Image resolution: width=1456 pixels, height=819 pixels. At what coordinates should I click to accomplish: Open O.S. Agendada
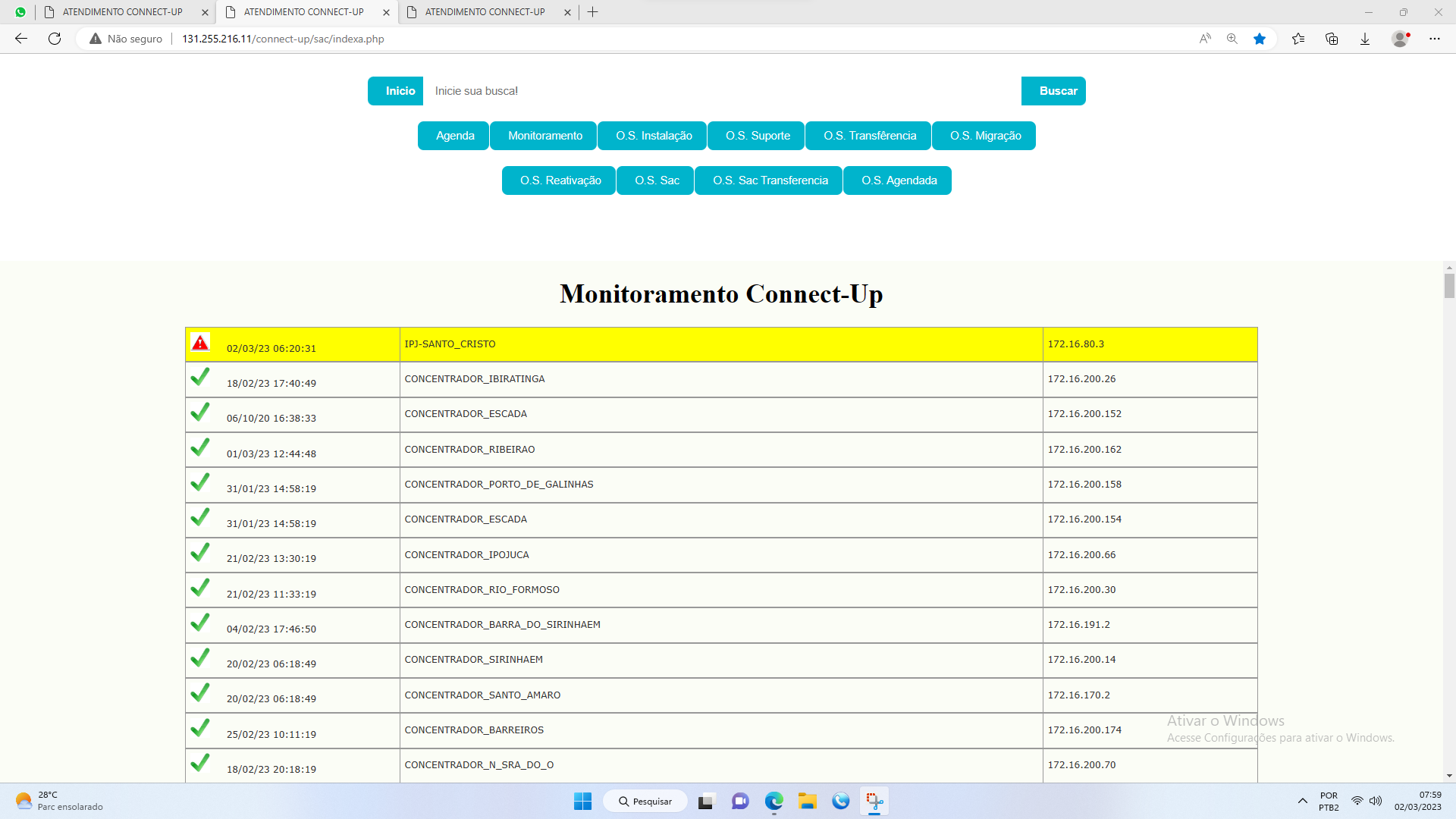(897, 180)
